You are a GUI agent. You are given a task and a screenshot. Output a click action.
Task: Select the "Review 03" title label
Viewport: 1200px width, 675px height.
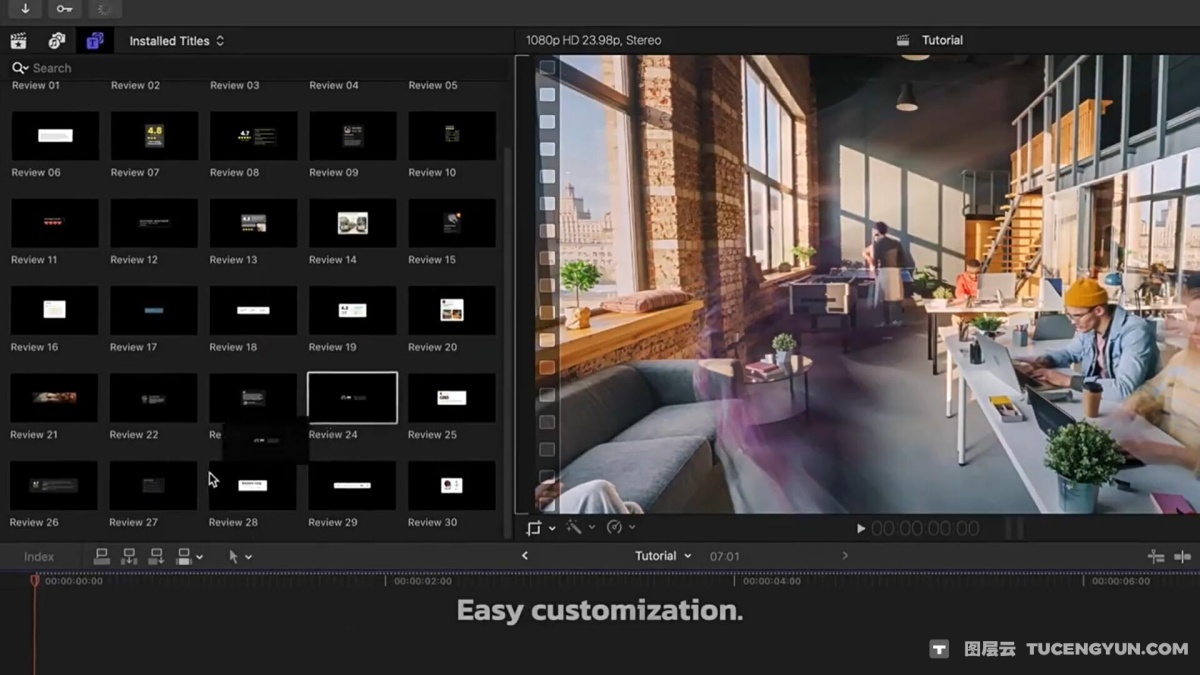coord(234,85)
